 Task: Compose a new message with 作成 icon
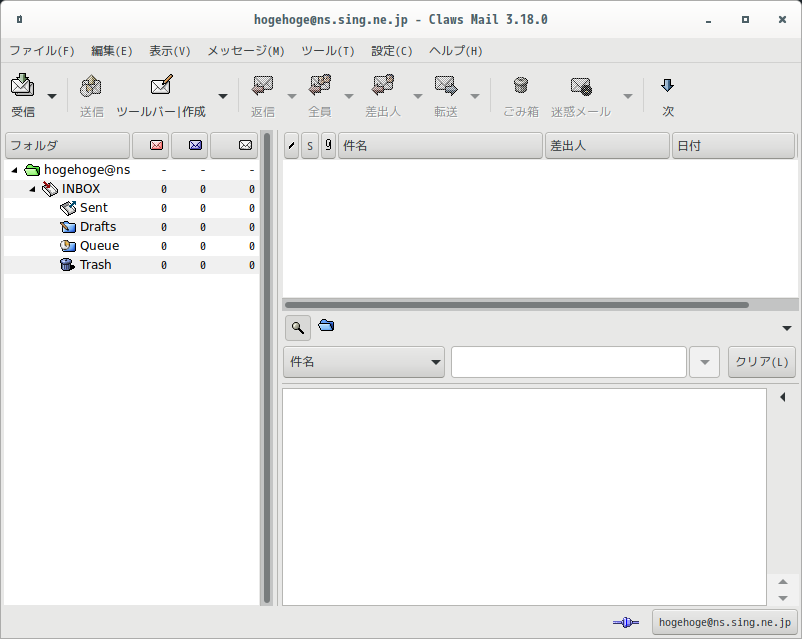(x=161, y=85)
